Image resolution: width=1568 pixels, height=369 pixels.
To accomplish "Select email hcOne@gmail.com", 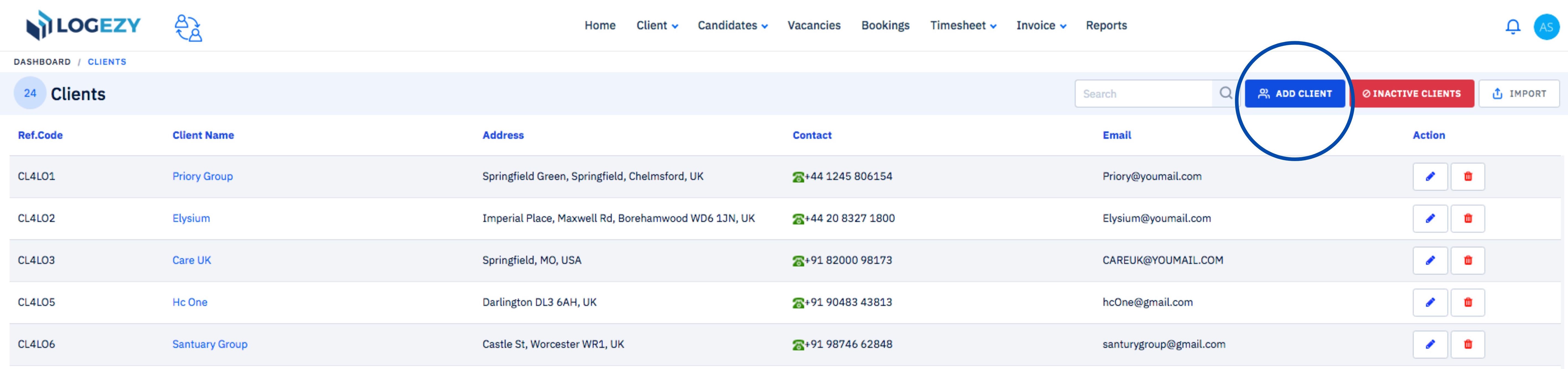I will (x=1147, y=303).
